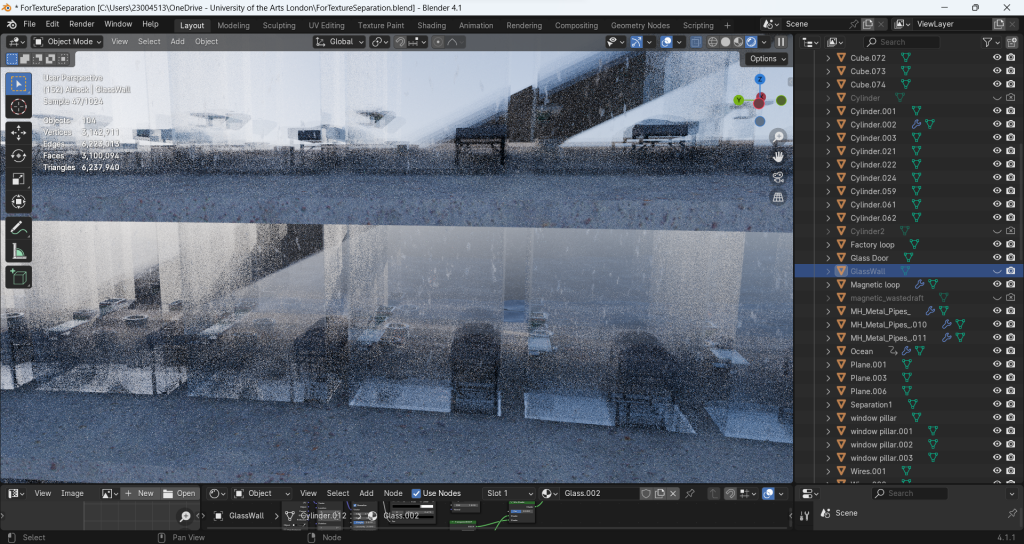Toggle camera view using the camera gizmo icon
Screen dimensions: 1024x544
[x=778, y=177]
